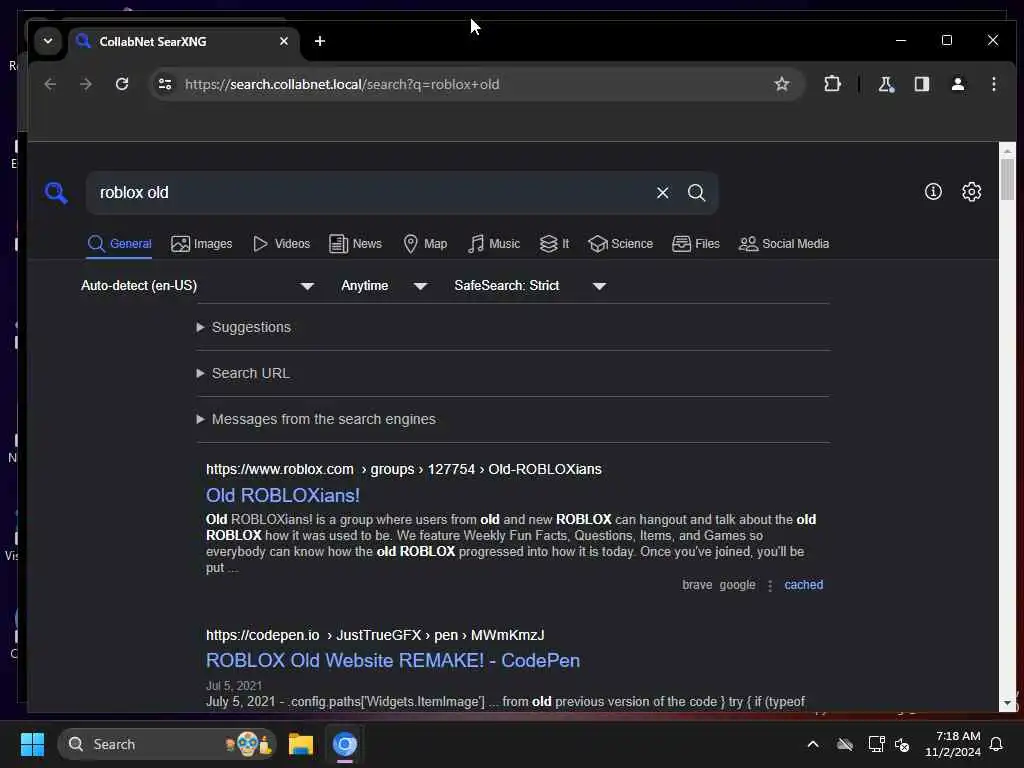Switch to the It tab
This screenshot has width=1024, height=768.
point(554,244)
